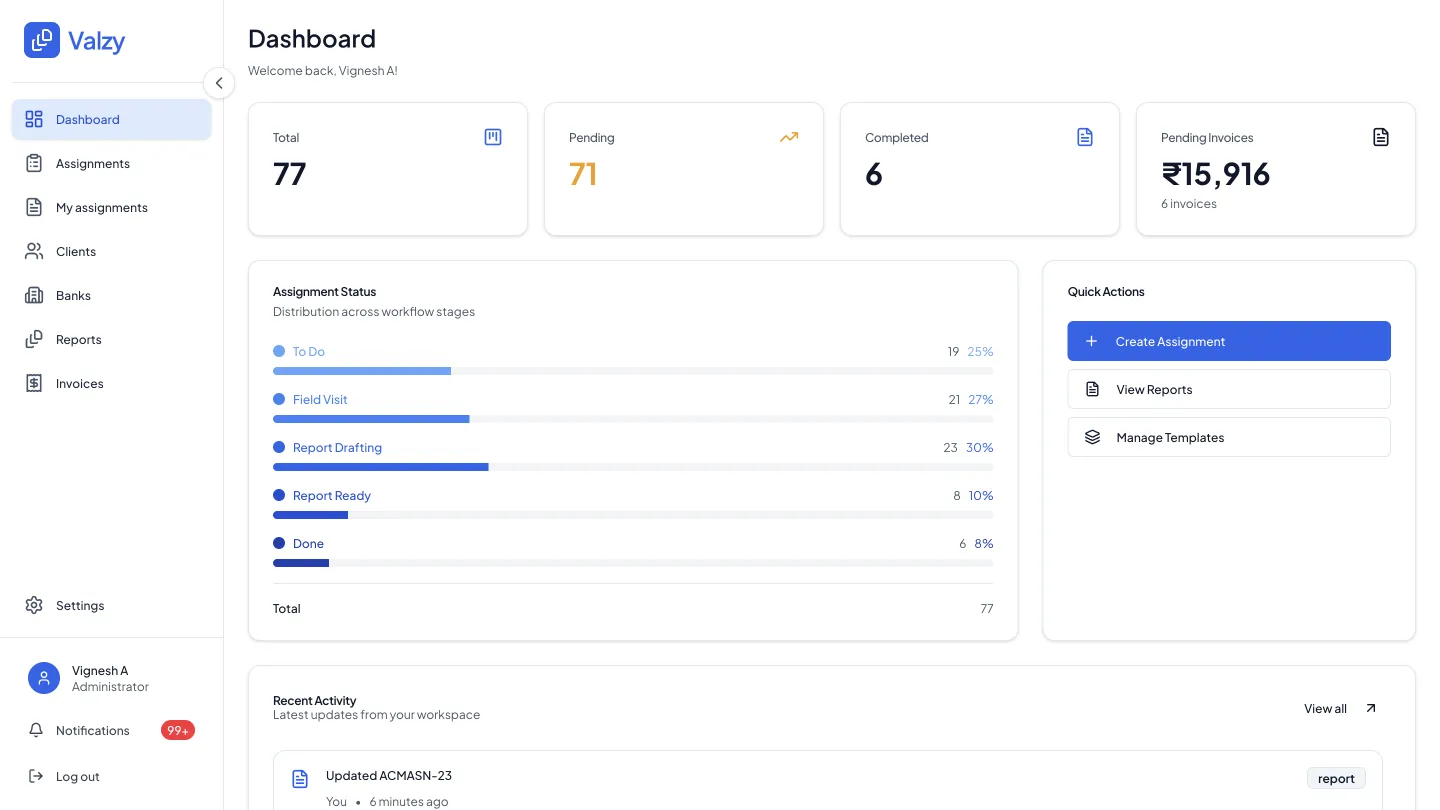Click the Invoices dollar icon

pyautogui.click(x=34, y=383)
